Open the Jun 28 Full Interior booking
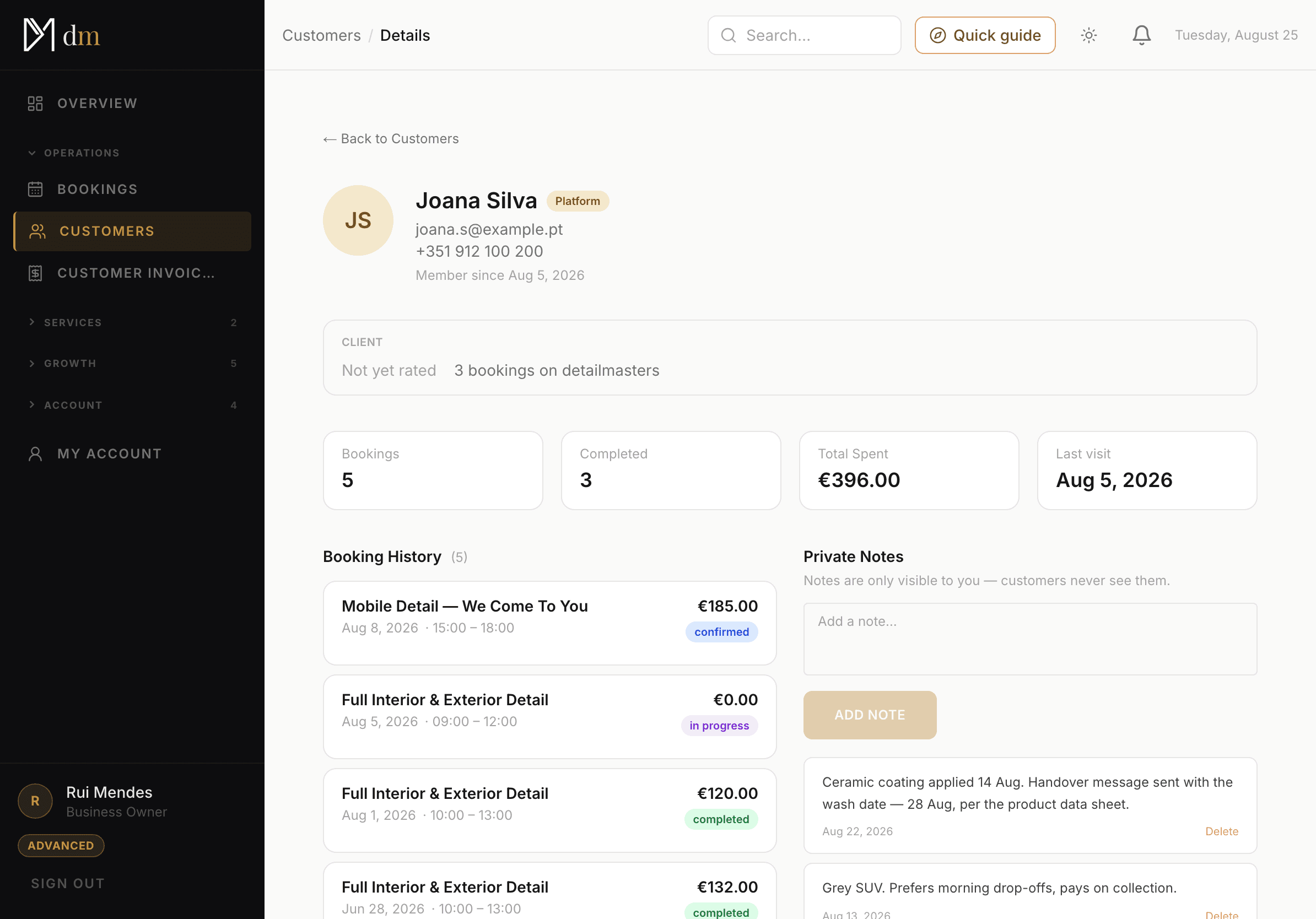Image resolution: width=1316 pixels, height=919 pixels. click(x=549, y=891)
